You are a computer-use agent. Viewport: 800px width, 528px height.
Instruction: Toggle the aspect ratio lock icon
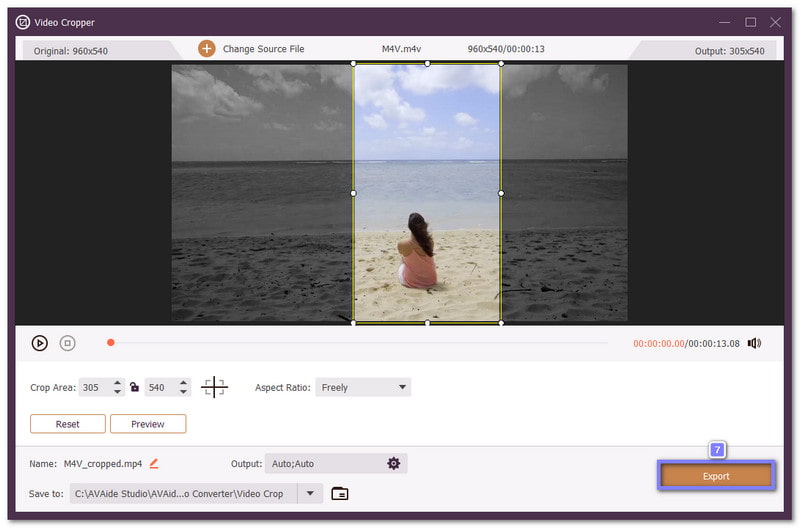pos(134,387)
